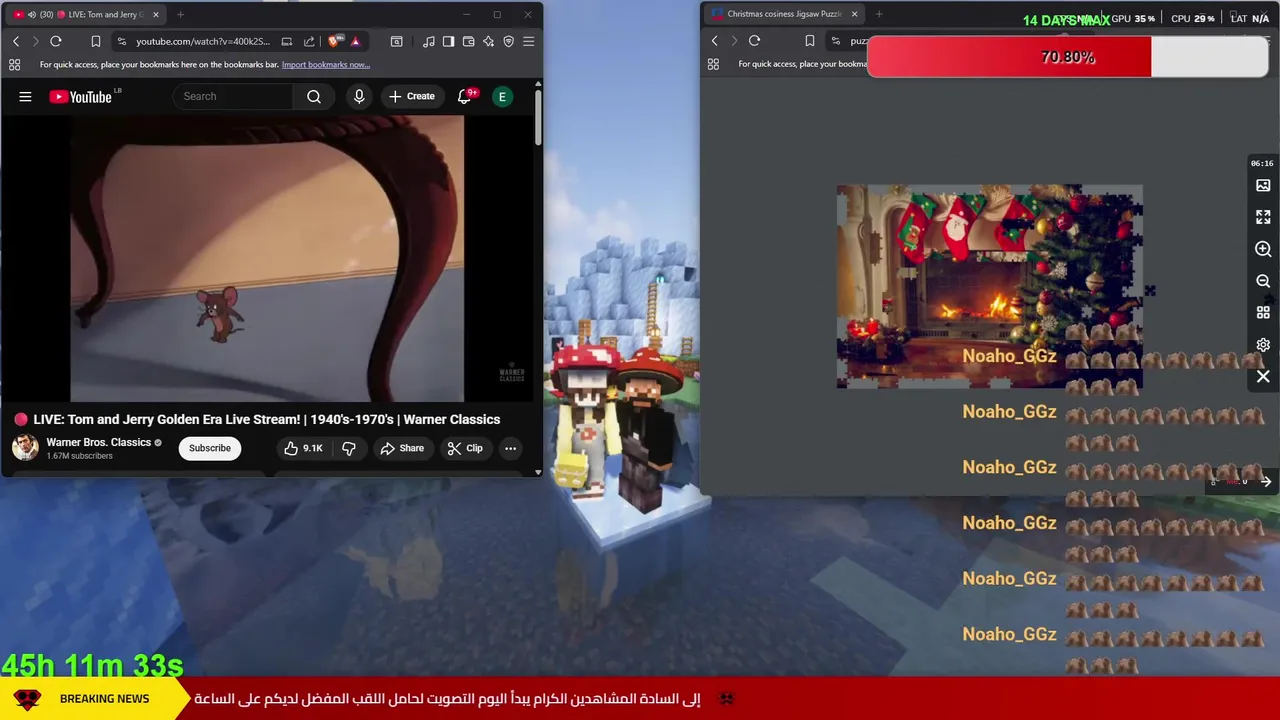The height and width of the screenshot is (720, 1280).
Task: Click the 45h 11m 33s timer text
Action: (92, 665)
